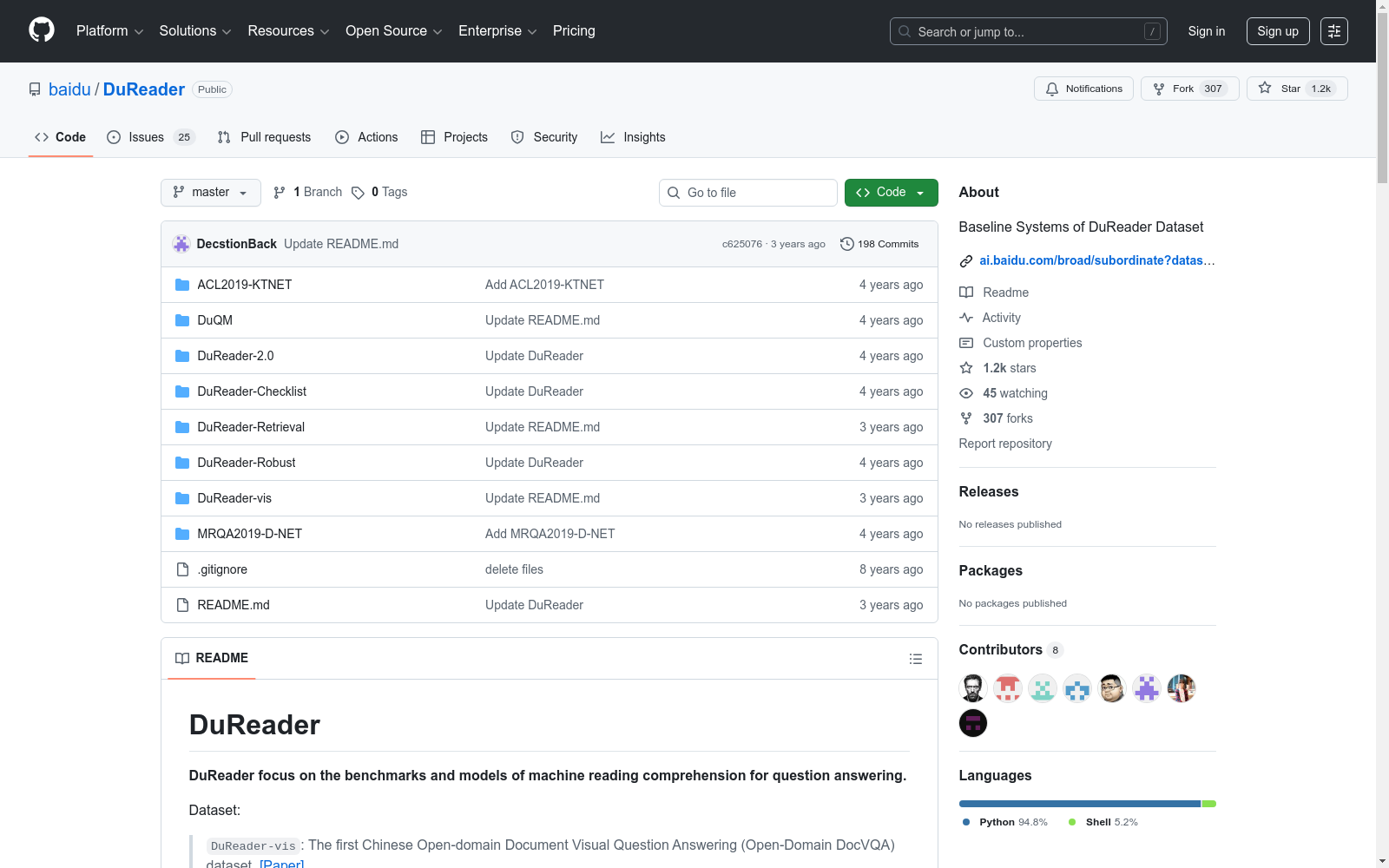Open Shell 5.2% language link
Image resolution: width=1389 pixels, height=868 pixels.
point(1103,822)
